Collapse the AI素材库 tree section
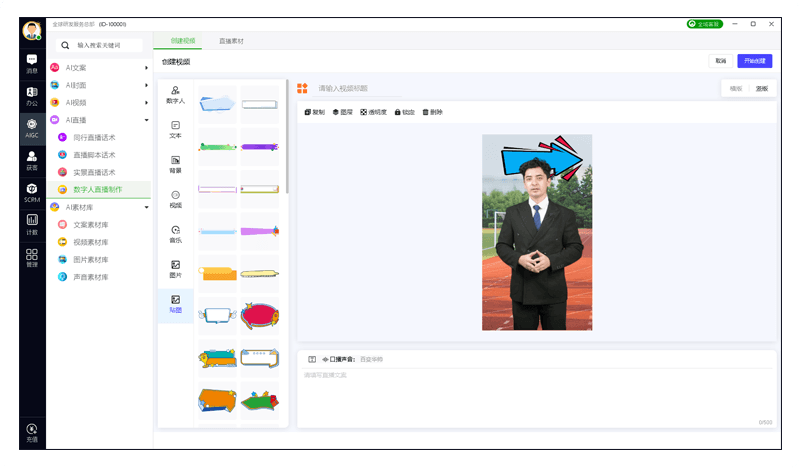The image size is (799, 468). tap(146, 207)
